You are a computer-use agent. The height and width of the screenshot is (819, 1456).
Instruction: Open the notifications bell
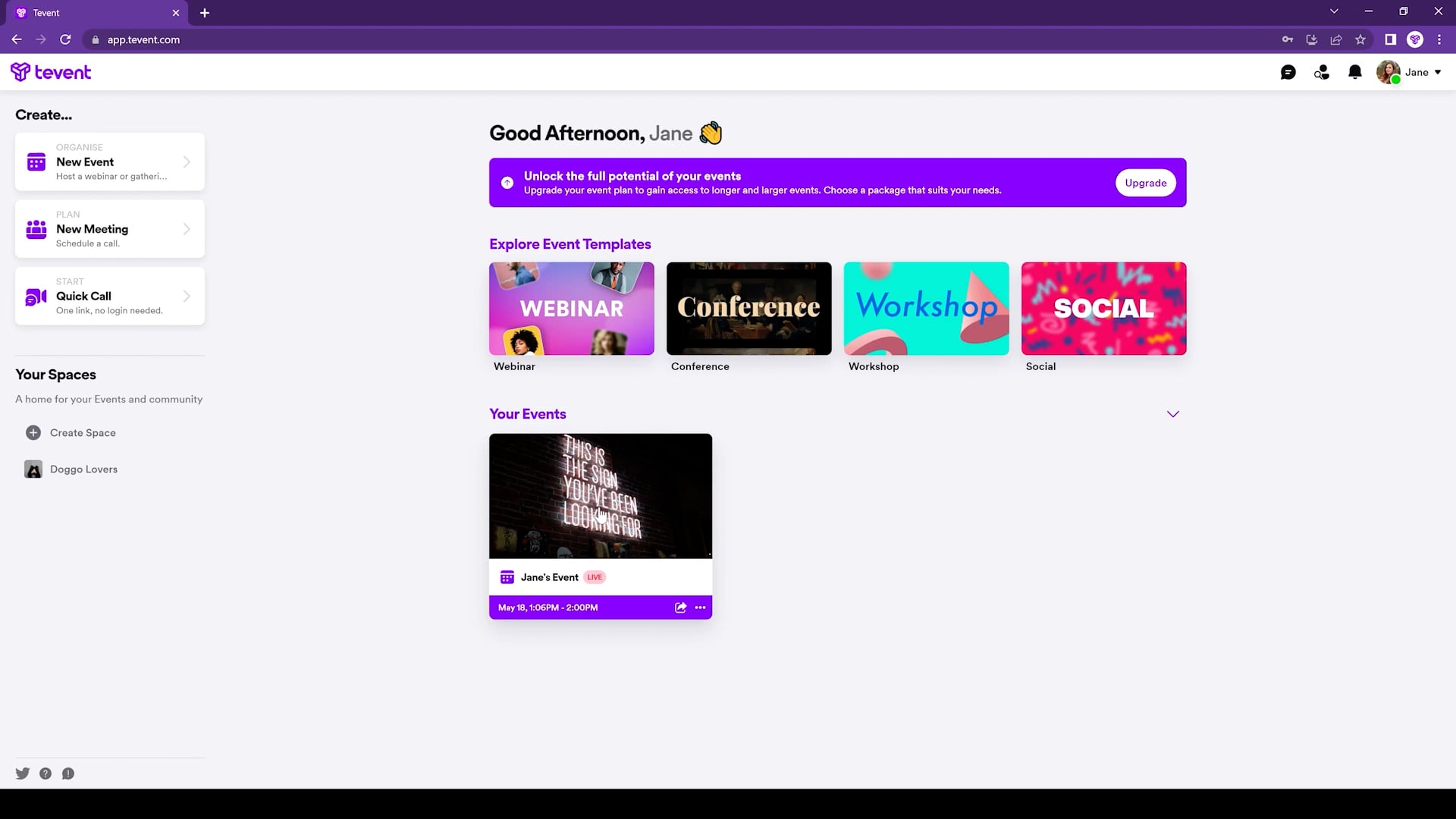tap(1355, 72)
